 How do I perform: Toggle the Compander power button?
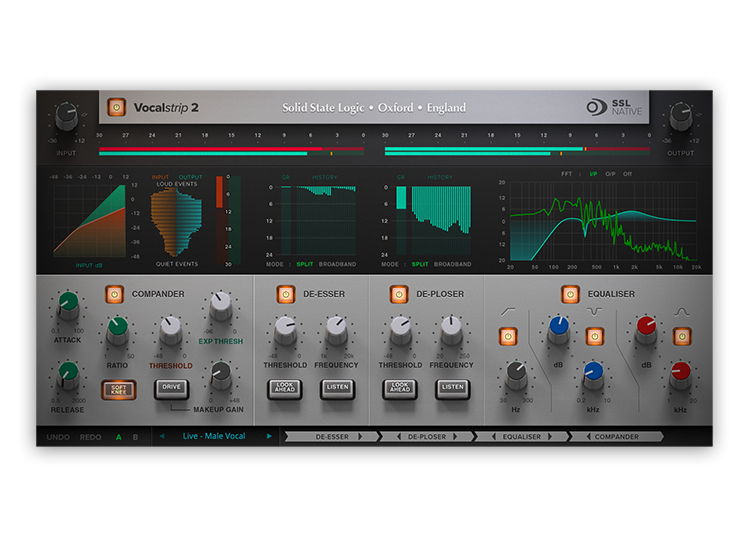click(114, 294)
